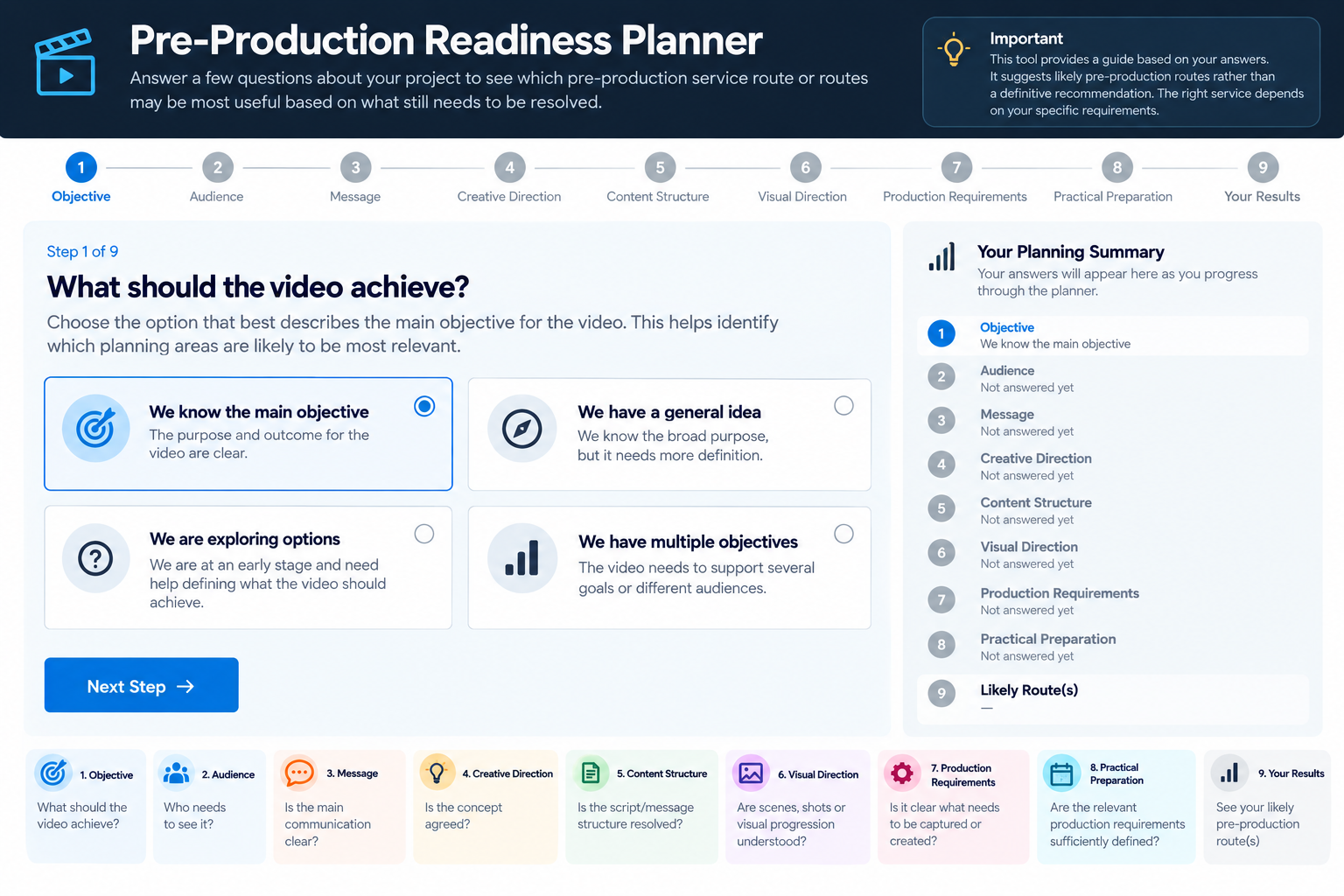Select the Content Structure row in Planning Summary
The height and width of the screenshot is (896, 1344).
click(1113, 510)
